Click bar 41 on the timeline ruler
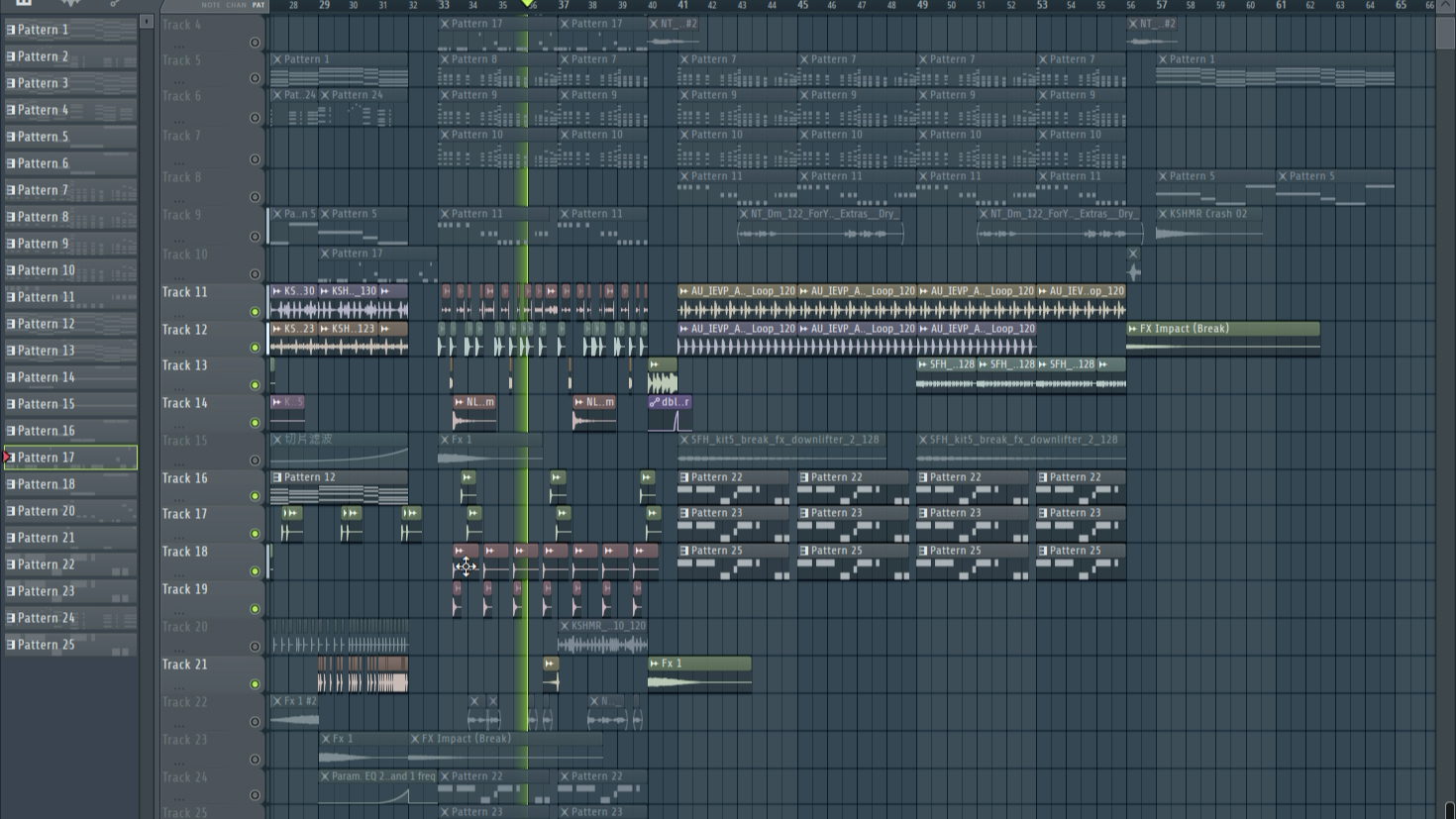The width and height of the screenshot is (1456, 819). [682, 5]
